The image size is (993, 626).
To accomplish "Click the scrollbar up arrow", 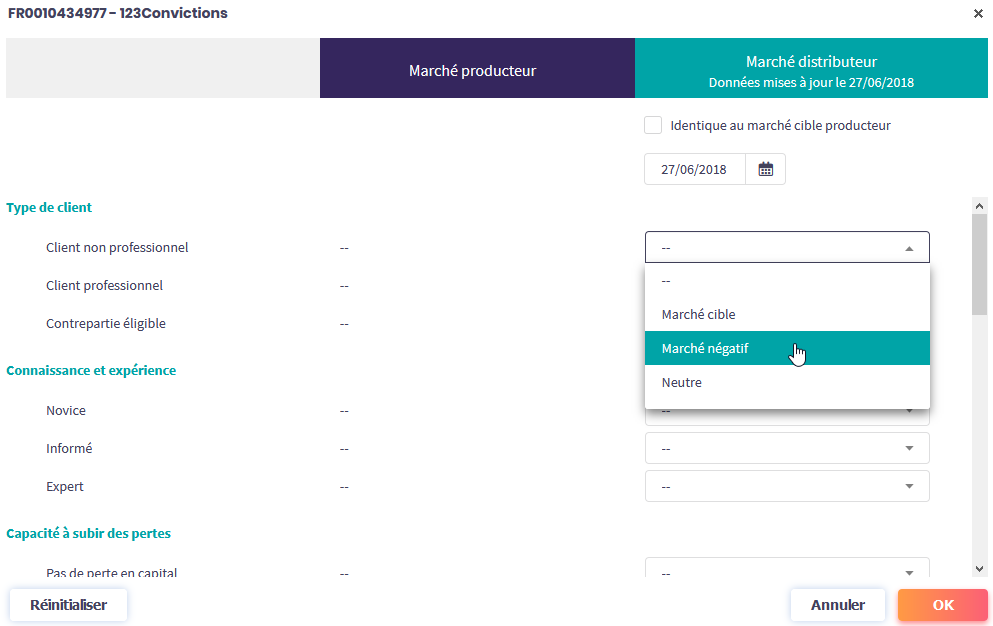I will (979, 206).
